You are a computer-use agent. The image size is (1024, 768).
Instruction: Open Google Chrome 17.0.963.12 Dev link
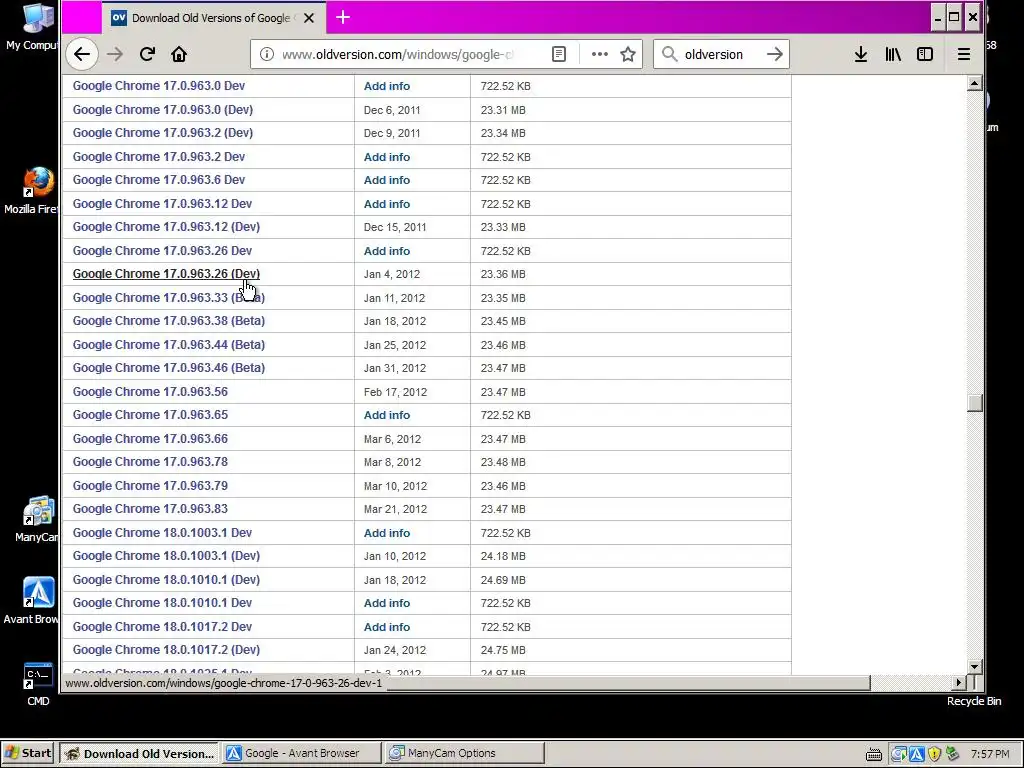pos(162,203)
